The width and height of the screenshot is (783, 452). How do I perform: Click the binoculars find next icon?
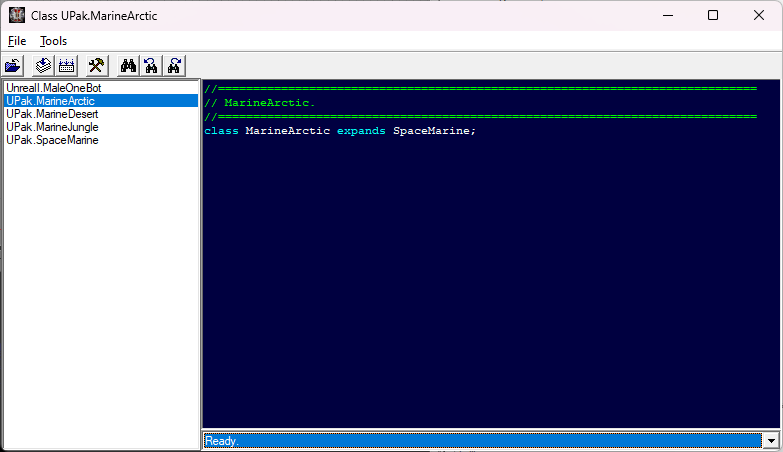click(x=174, y=65)
